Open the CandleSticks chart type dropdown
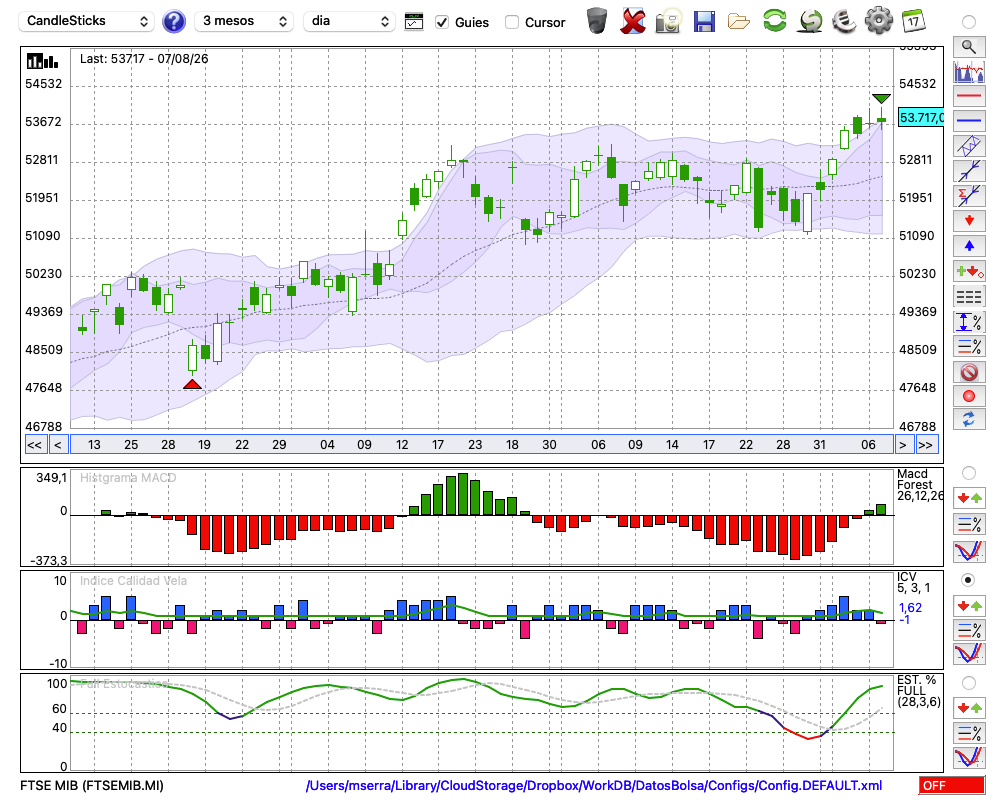Screen dimensions: 1000x800 [x=87, y=21]
